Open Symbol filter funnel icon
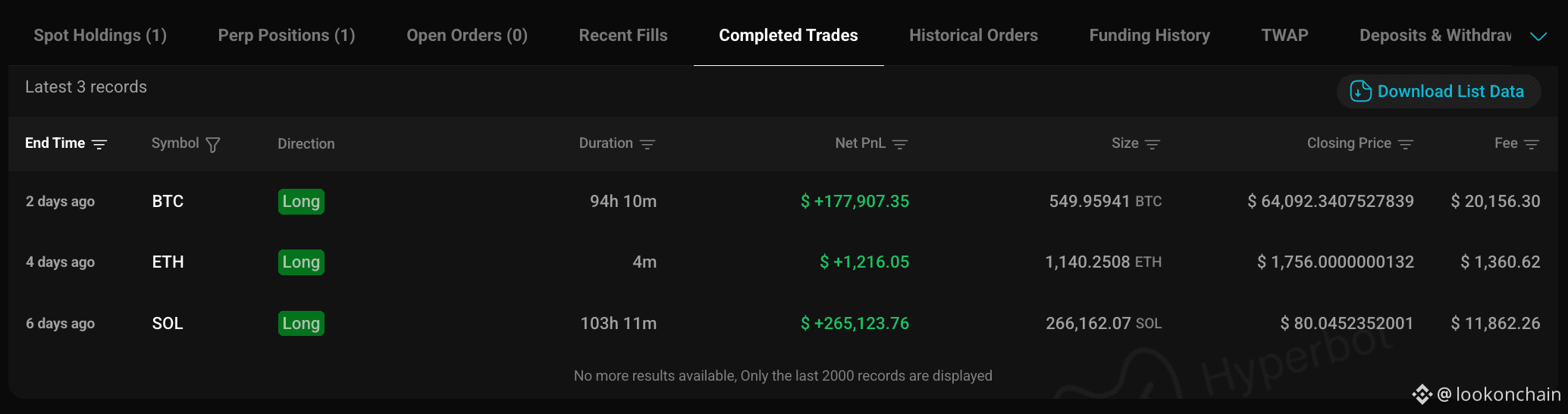 [213, 144]
